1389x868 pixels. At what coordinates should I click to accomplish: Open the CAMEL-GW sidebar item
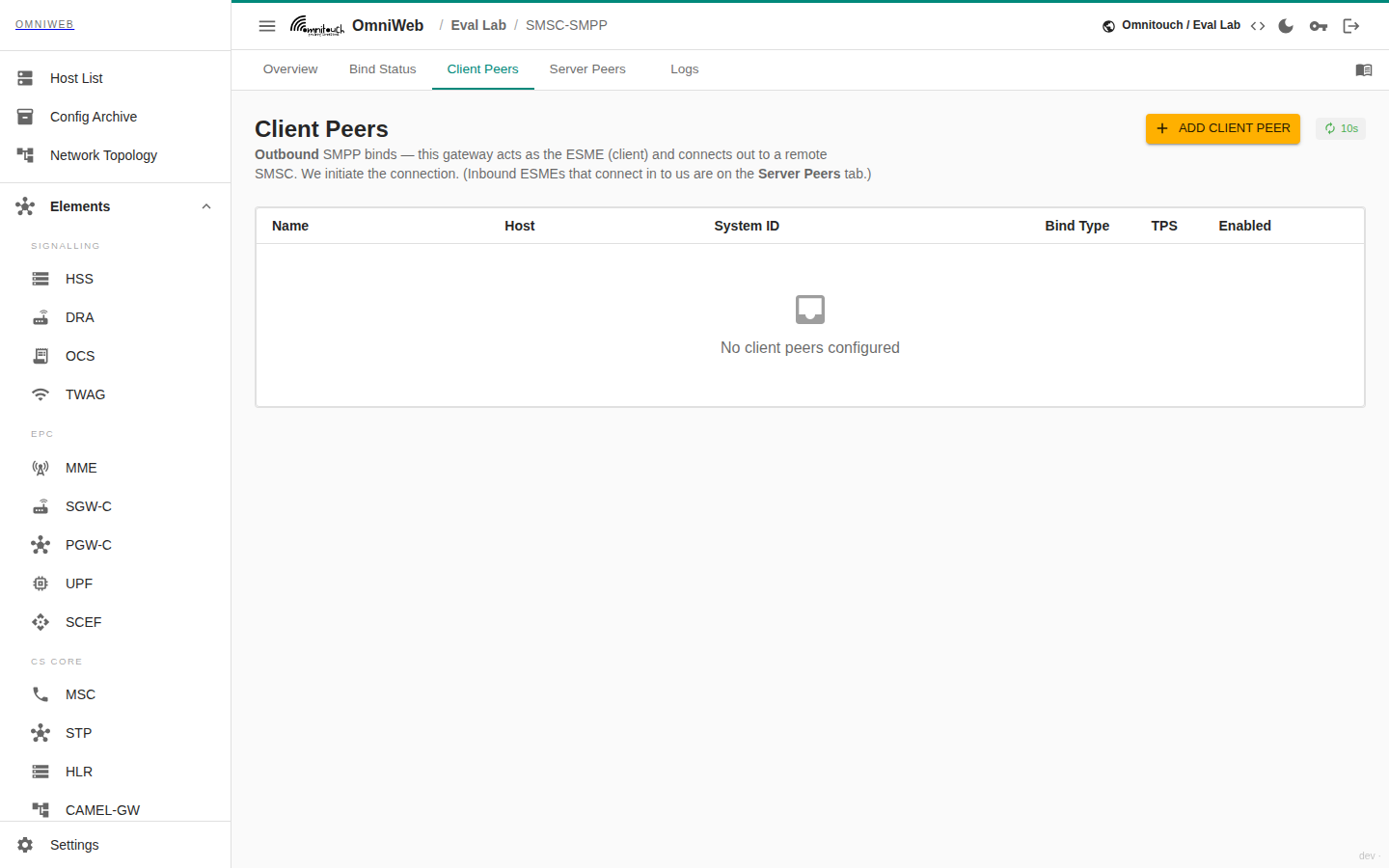click(116, 810)
